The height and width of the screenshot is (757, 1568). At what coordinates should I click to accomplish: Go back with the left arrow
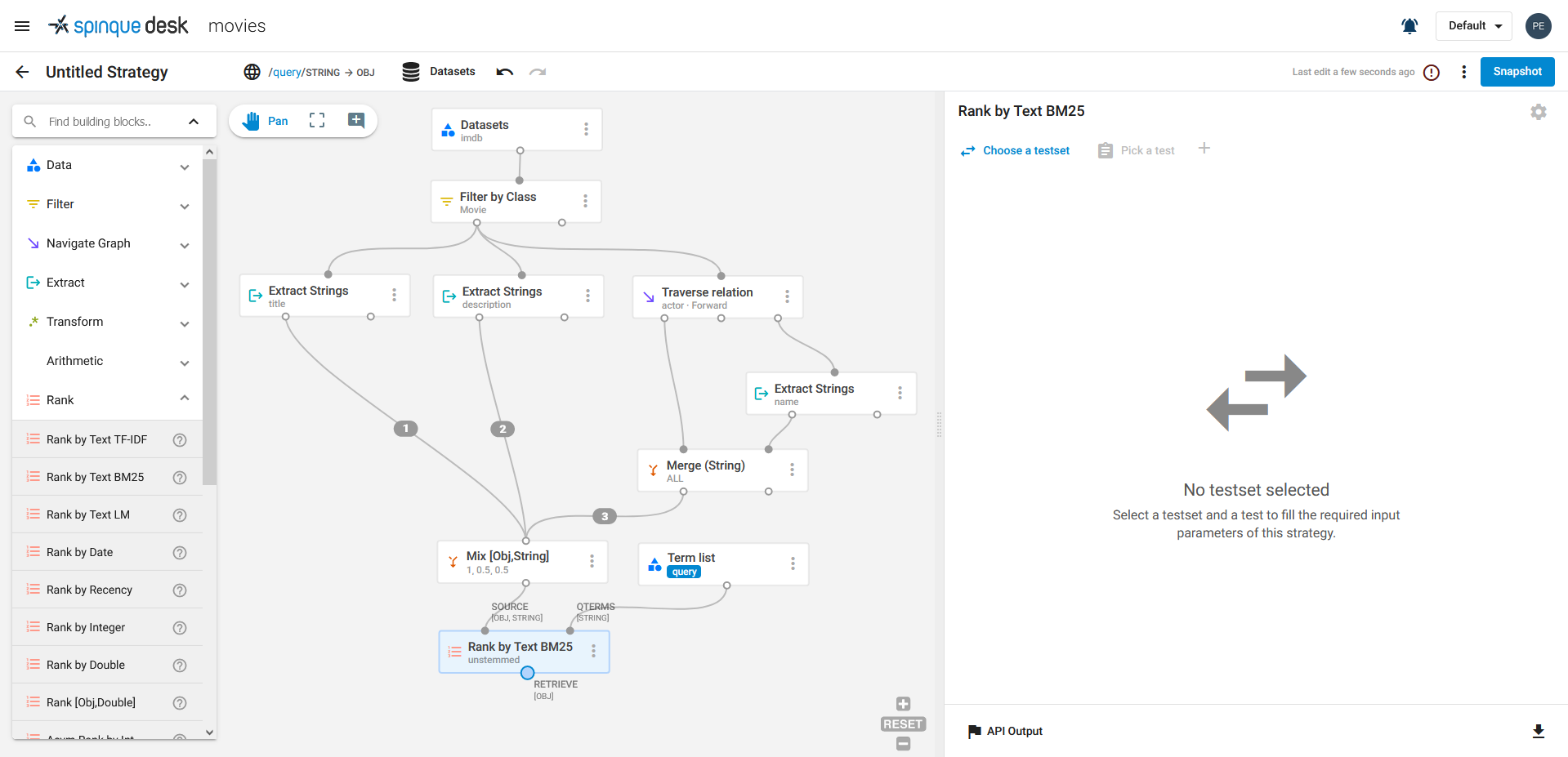tap(22, 72)
